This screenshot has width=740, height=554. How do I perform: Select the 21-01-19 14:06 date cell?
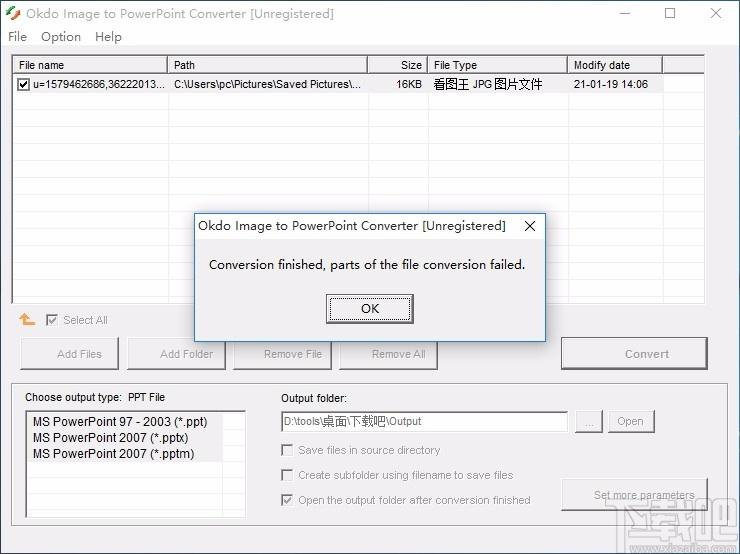(611, 84)
